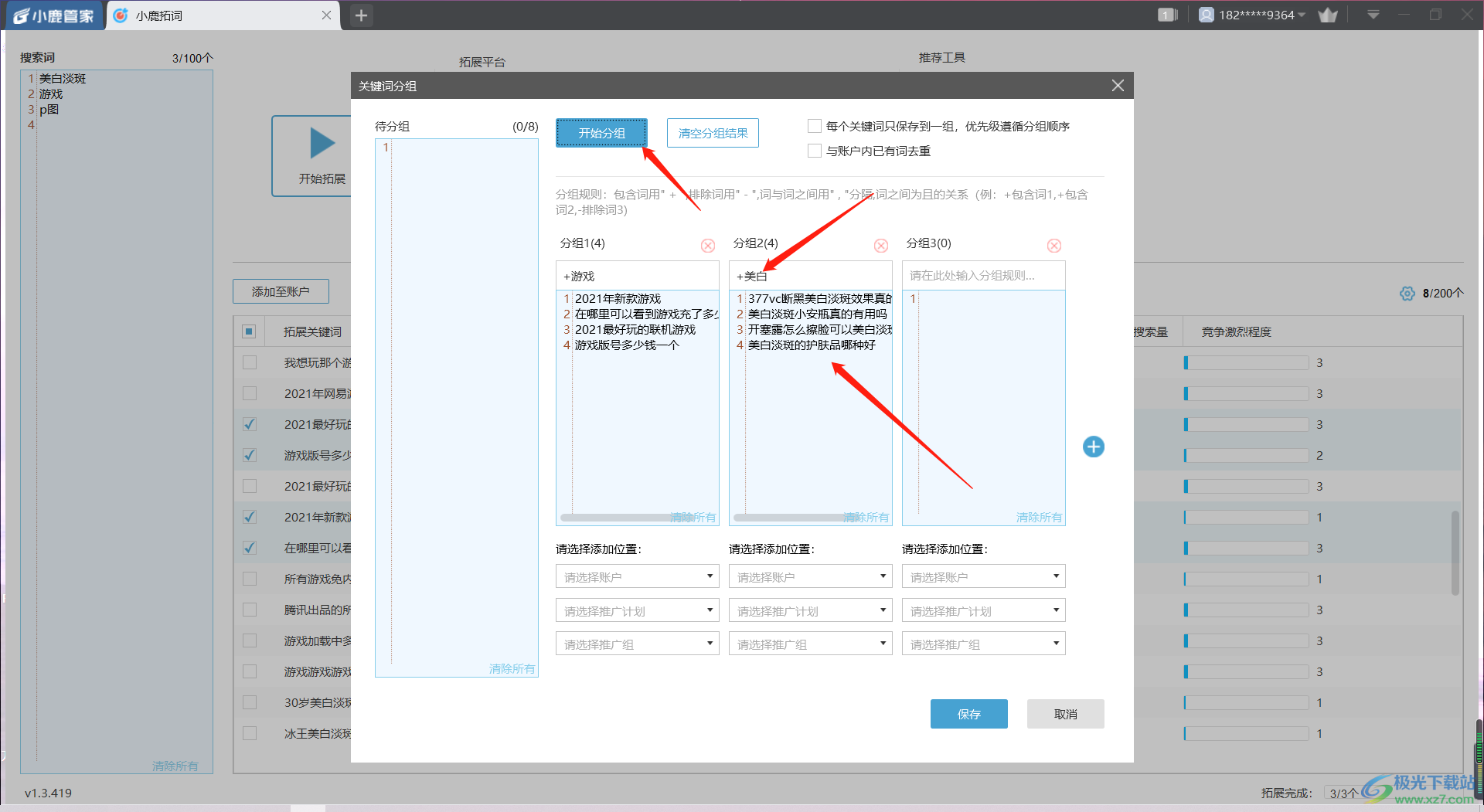Cancel the dialog with 取消 button
The width and height of the screenshot is (1484, 812).
click(1065, 714)
